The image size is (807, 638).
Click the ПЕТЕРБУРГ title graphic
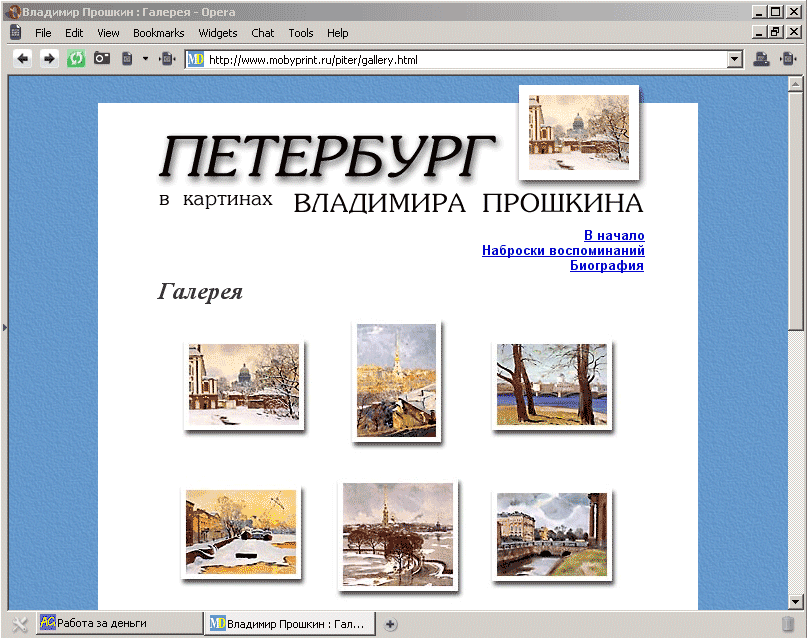click(328, 157)
